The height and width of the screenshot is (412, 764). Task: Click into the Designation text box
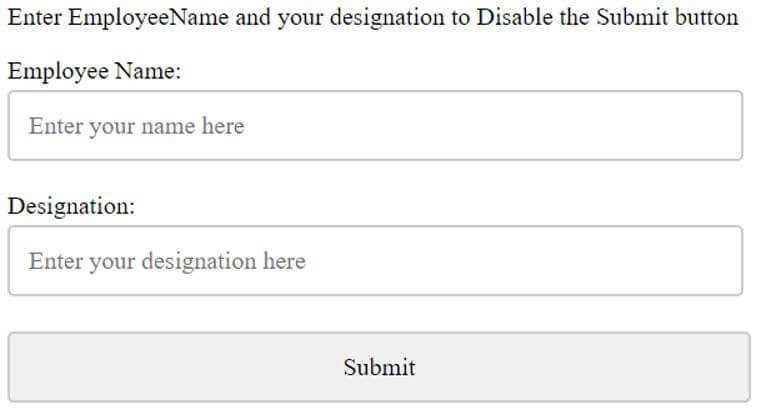coord(375,261)
